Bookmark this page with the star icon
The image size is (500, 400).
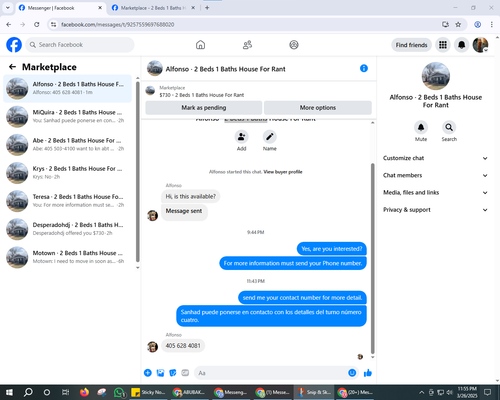tap(458, 24)
